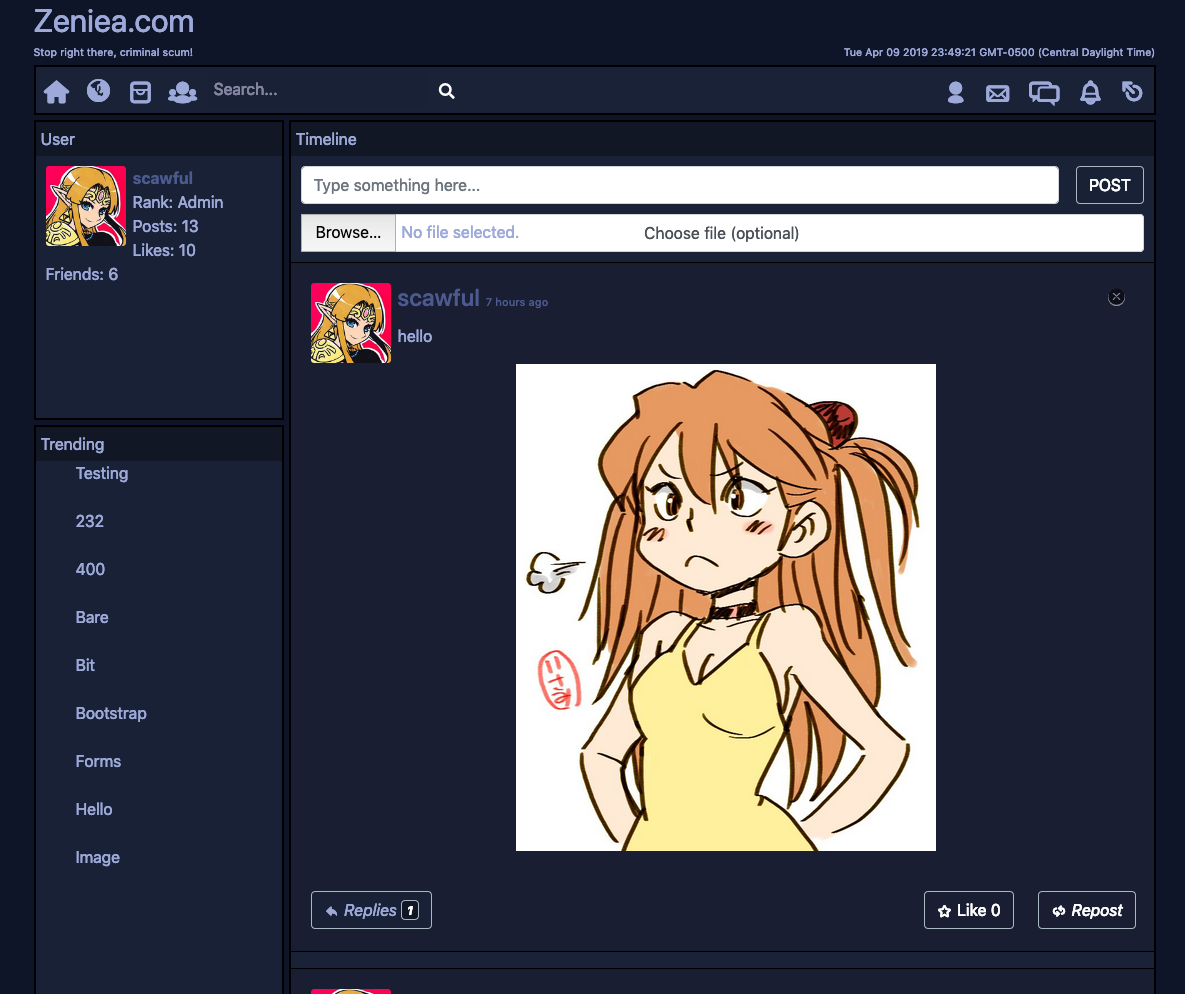Open trending topic 400

90,569
